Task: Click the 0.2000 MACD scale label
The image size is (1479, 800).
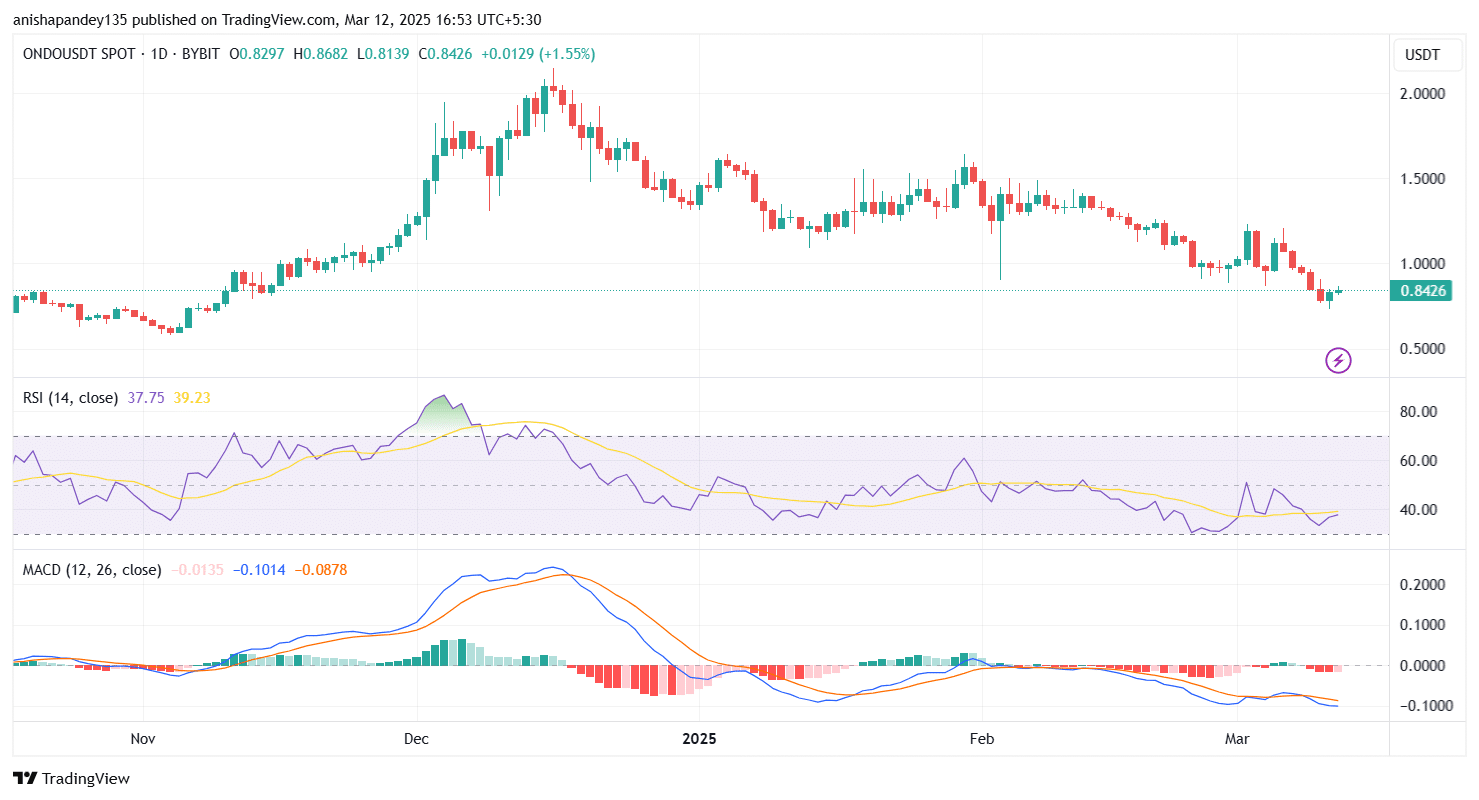Action: tap(1422, 584)
